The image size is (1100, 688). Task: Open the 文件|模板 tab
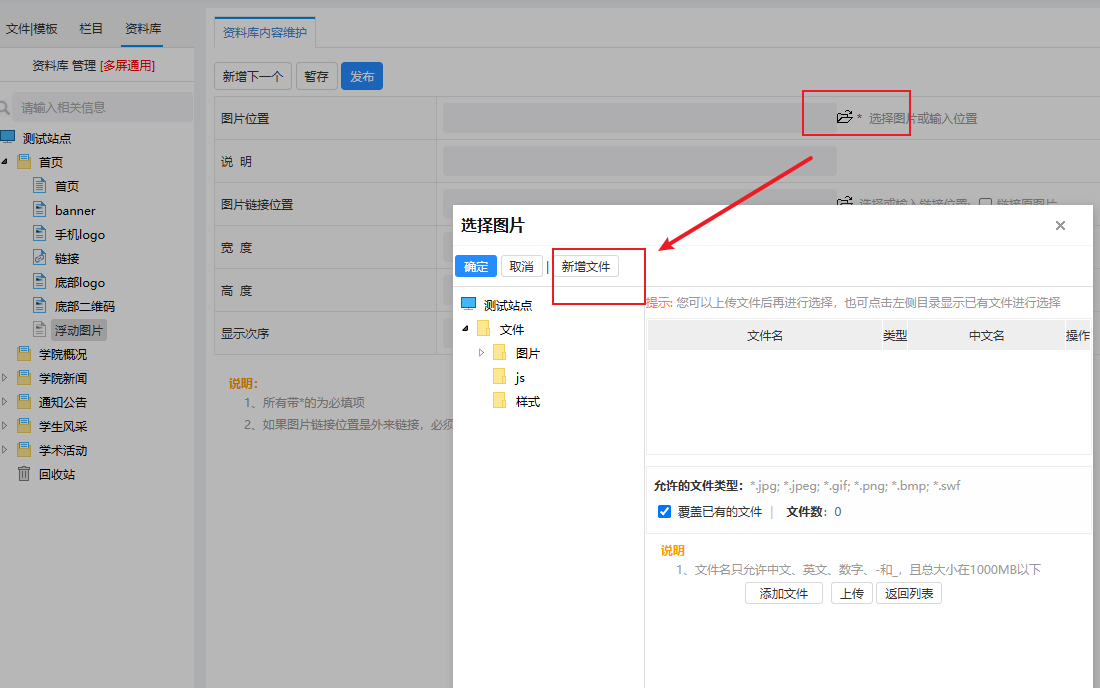(x=32, y=28)
